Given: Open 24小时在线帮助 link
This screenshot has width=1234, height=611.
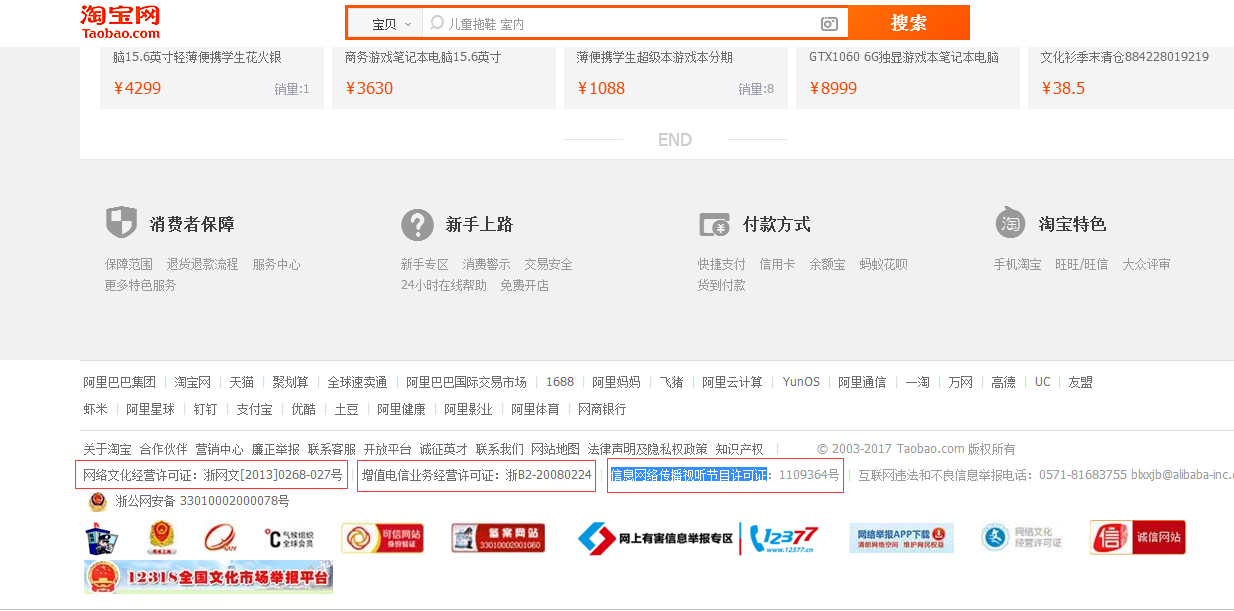Looking at the screenshot, I should (444, 286).
